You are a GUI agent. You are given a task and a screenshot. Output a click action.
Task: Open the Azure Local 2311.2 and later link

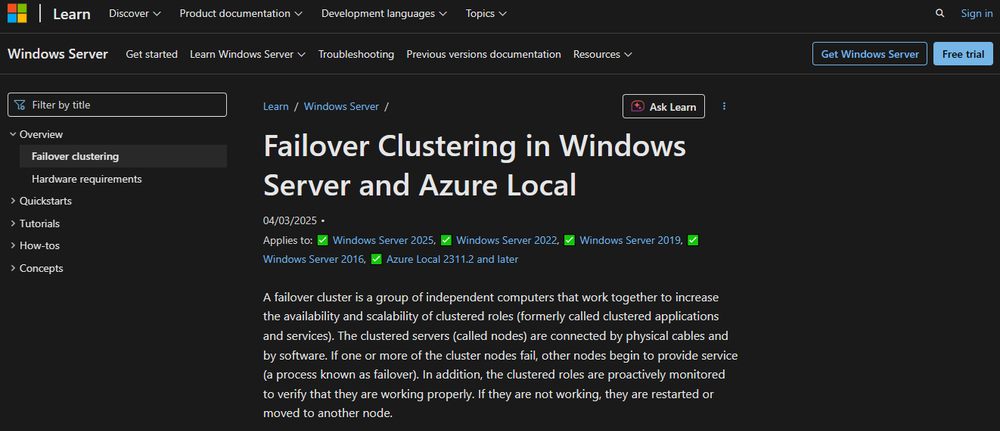pyautogui.click(x=452, y=259)
